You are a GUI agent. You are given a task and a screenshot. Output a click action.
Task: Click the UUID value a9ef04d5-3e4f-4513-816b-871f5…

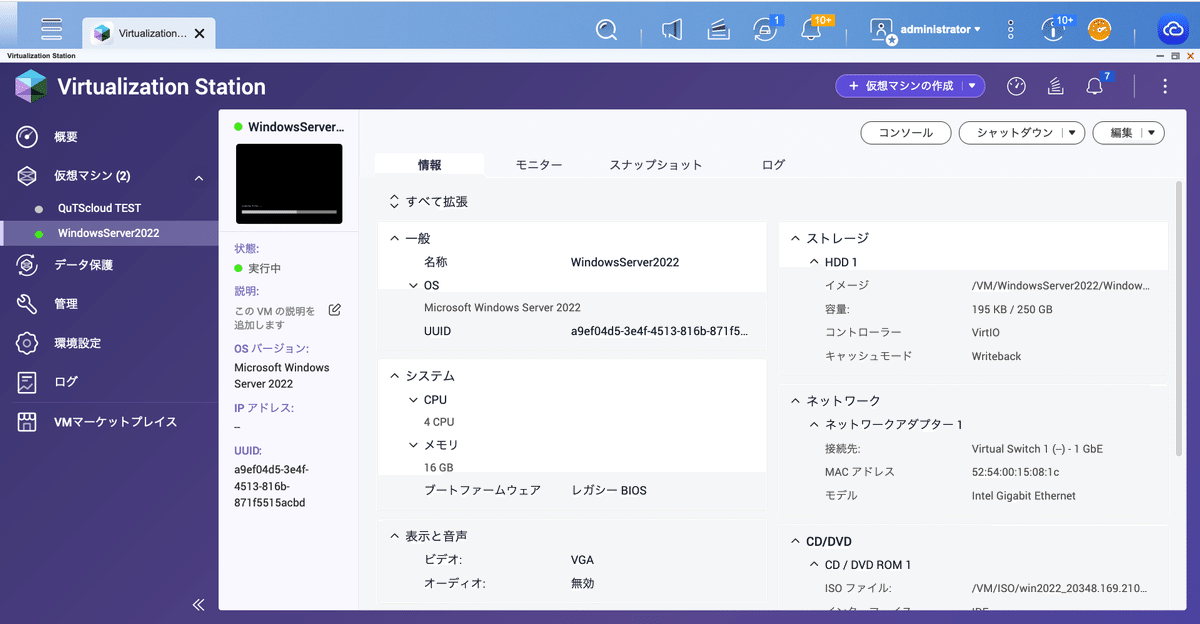(659, 331)
